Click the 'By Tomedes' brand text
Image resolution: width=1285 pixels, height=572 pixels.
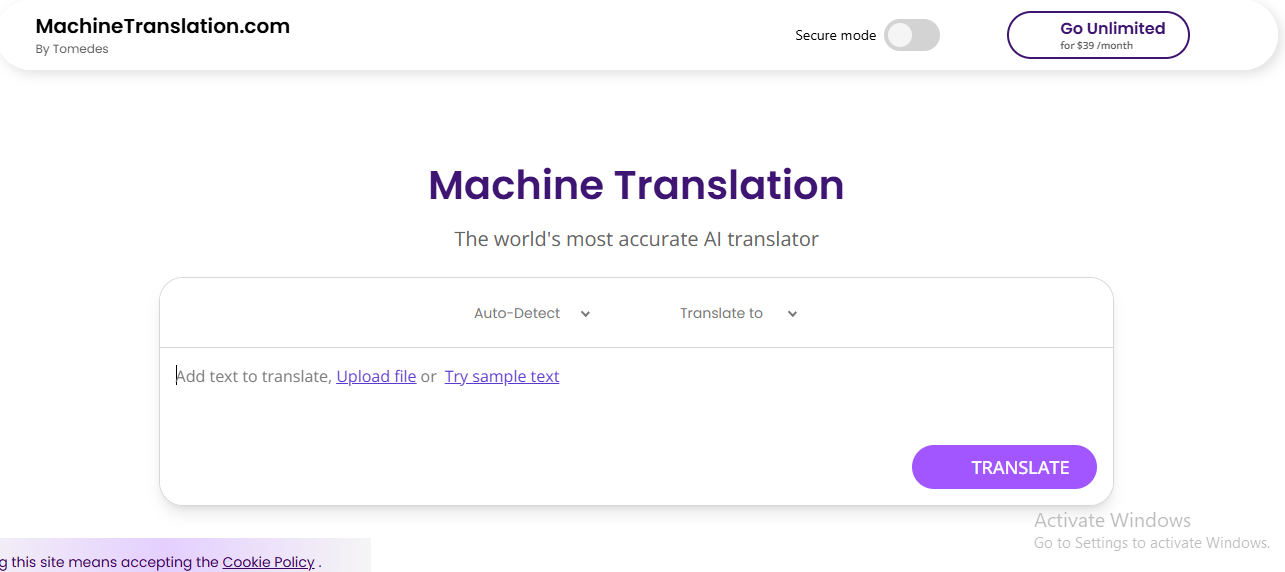72,49
